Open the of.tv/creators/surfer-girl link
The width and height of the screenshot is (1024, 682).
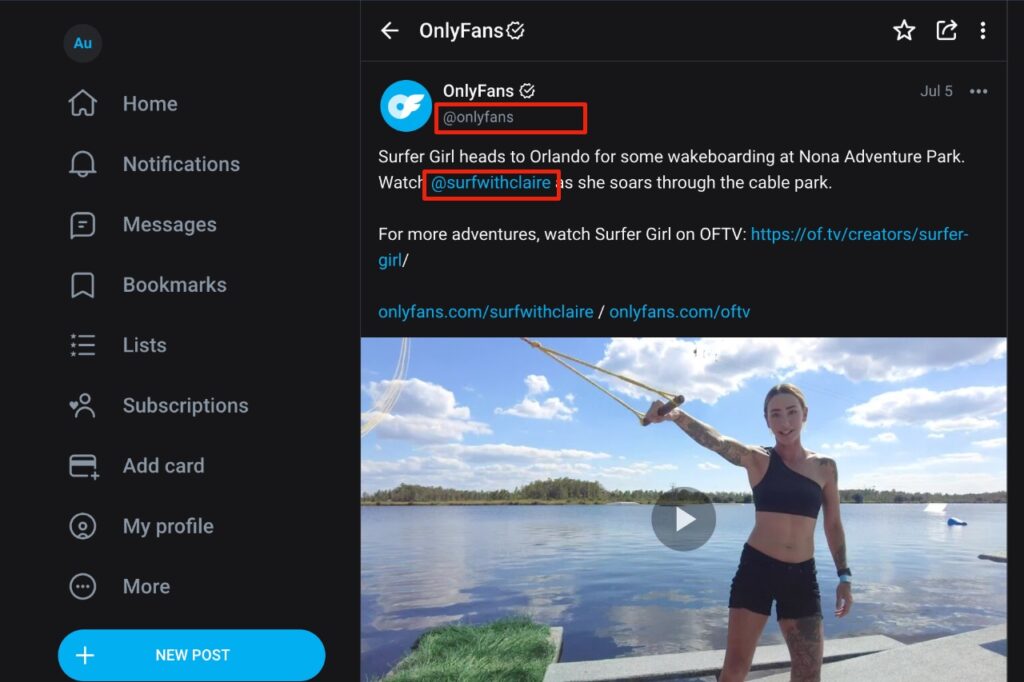859,235
